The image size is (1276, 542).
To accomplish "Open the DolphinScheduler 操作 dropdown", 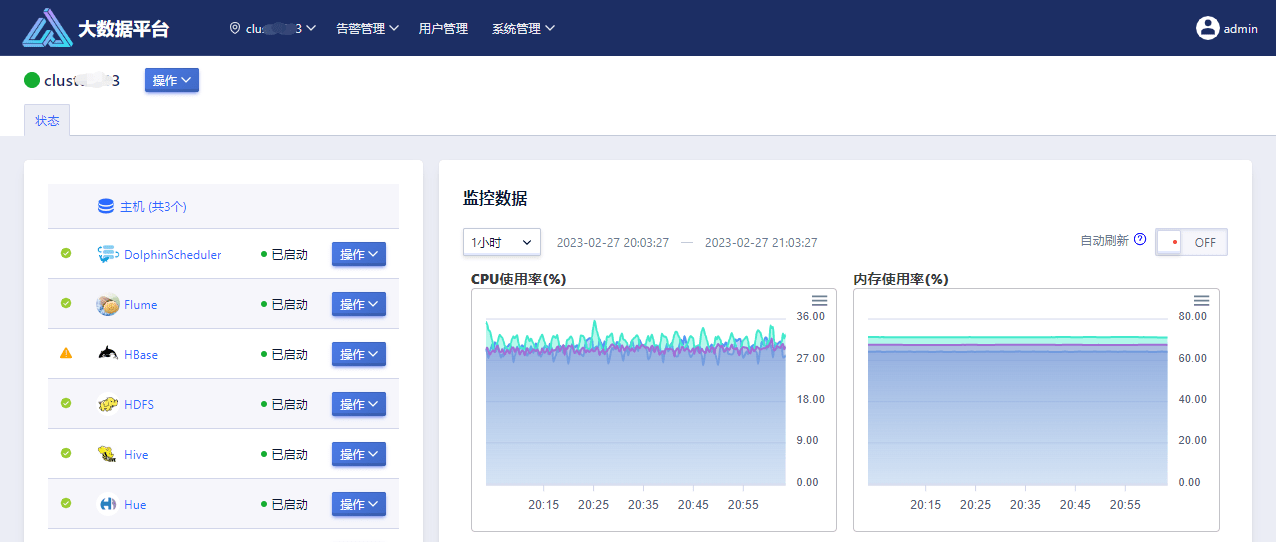I will 359,255.
